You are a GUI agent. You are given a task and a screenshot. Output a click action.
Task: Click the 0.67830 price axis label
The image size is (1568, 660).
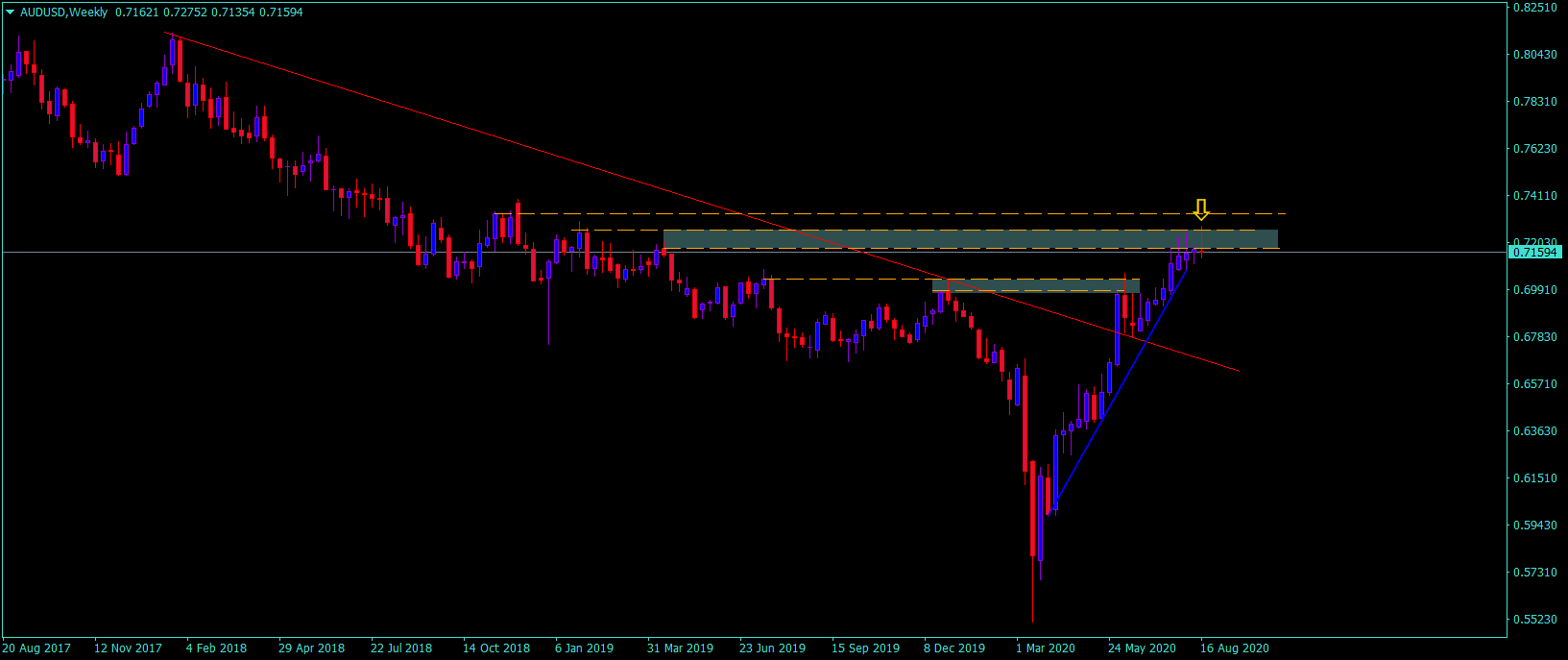point(1534,337)
